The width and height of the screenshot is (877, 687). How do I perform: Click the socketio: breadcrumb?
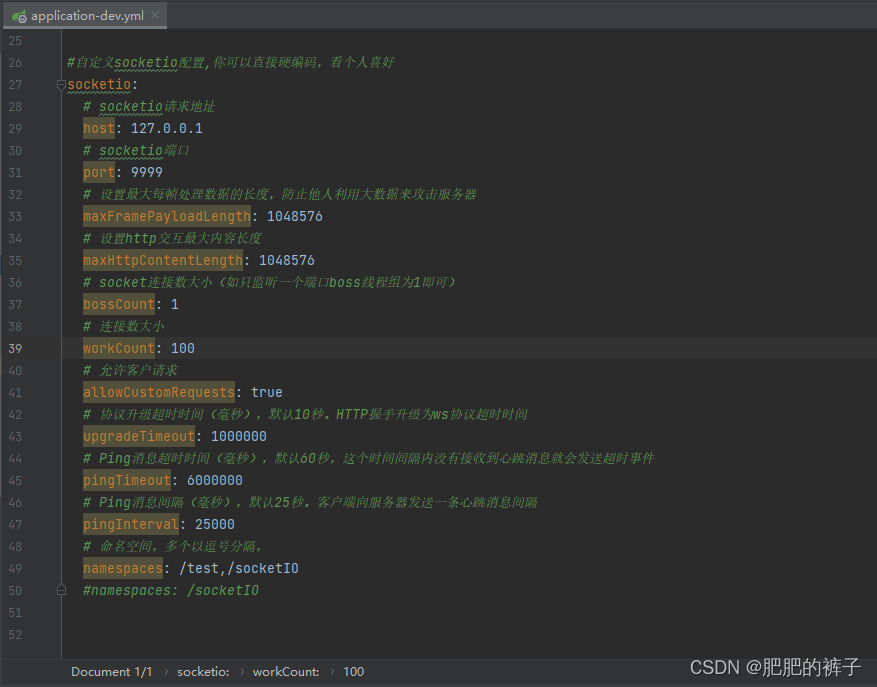[203, 671]
